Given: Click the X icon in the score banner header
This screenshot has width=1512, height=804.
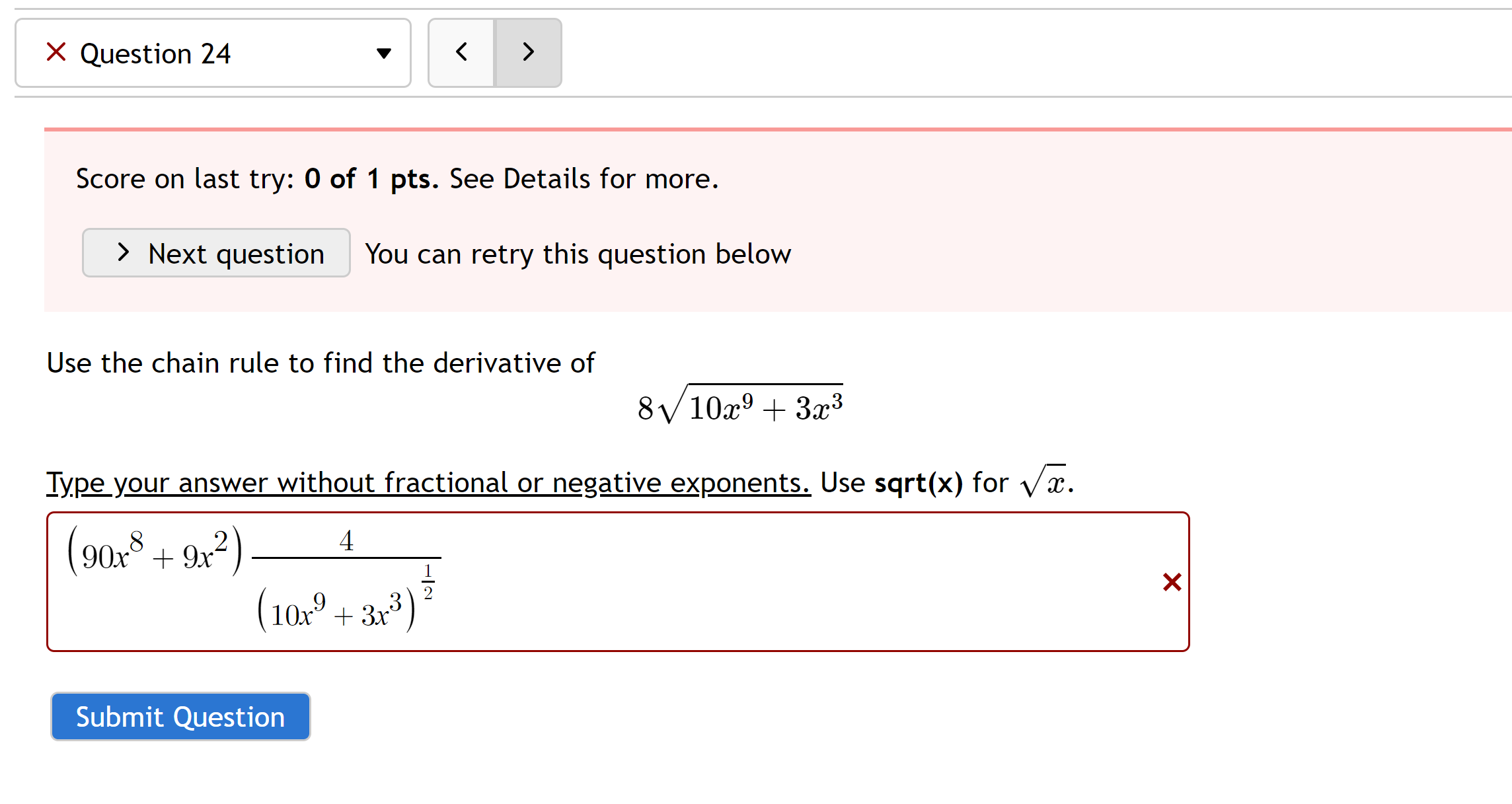Looking at the screenshot, I should (x=56, y=53).
